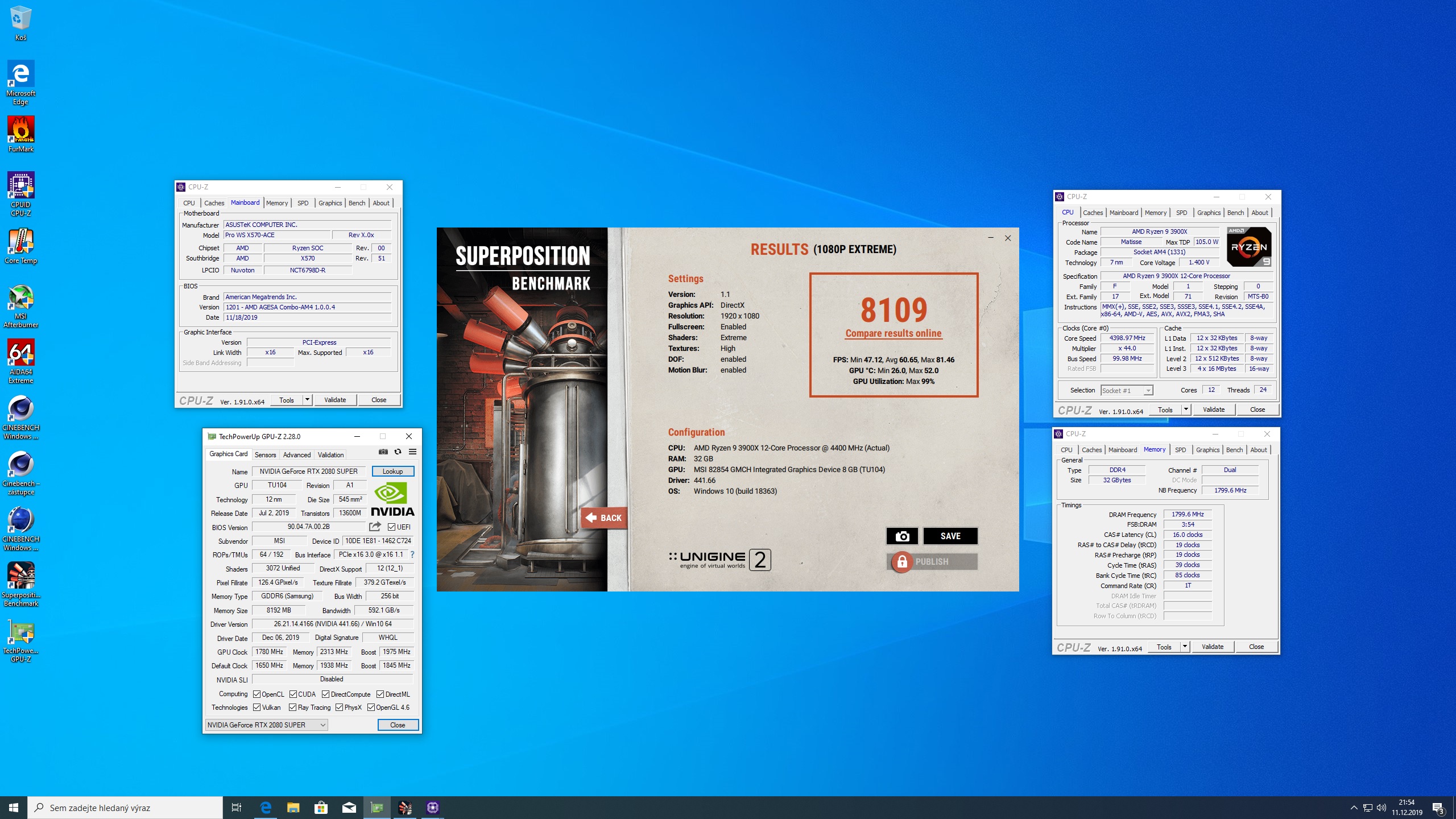
Task: Click the SAVE button in Superposition
Action: pyautogui.click(x=950, y=536)
